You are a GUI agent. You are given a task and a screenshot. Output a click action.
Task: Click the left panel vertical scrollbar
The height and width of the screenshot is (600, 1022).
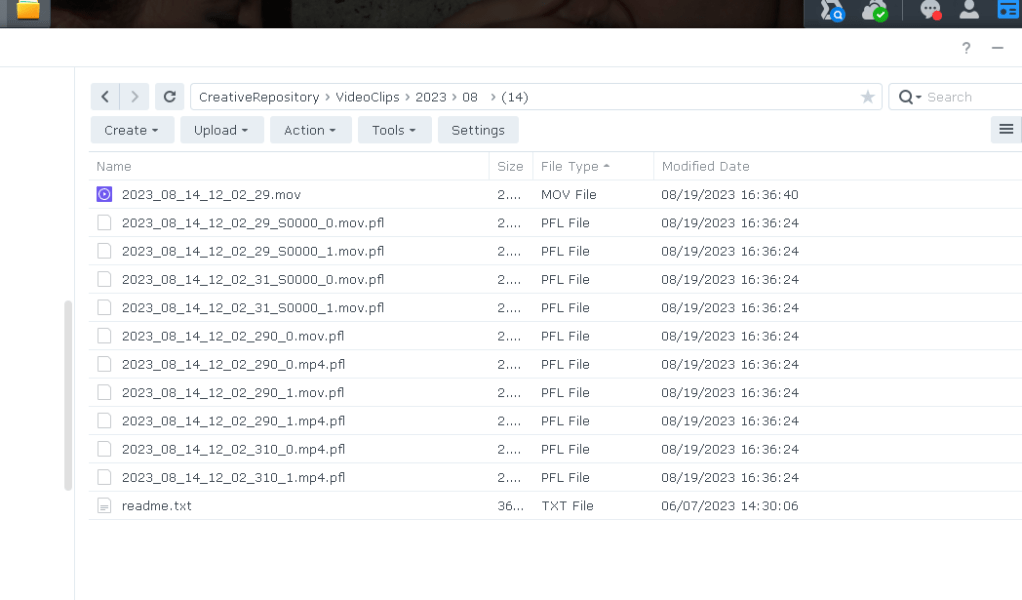pyautogui.click(x=68, y=395)
